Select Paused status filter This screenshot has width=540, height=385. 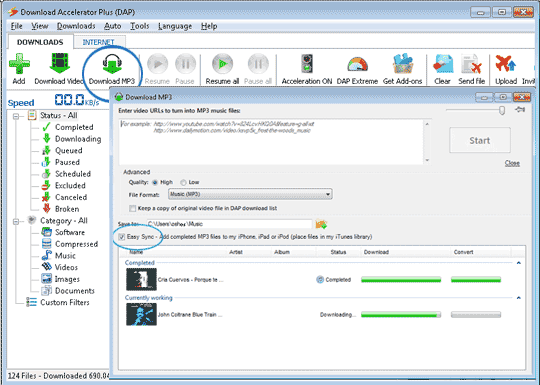pyautogui.click(x=67, y=162)
